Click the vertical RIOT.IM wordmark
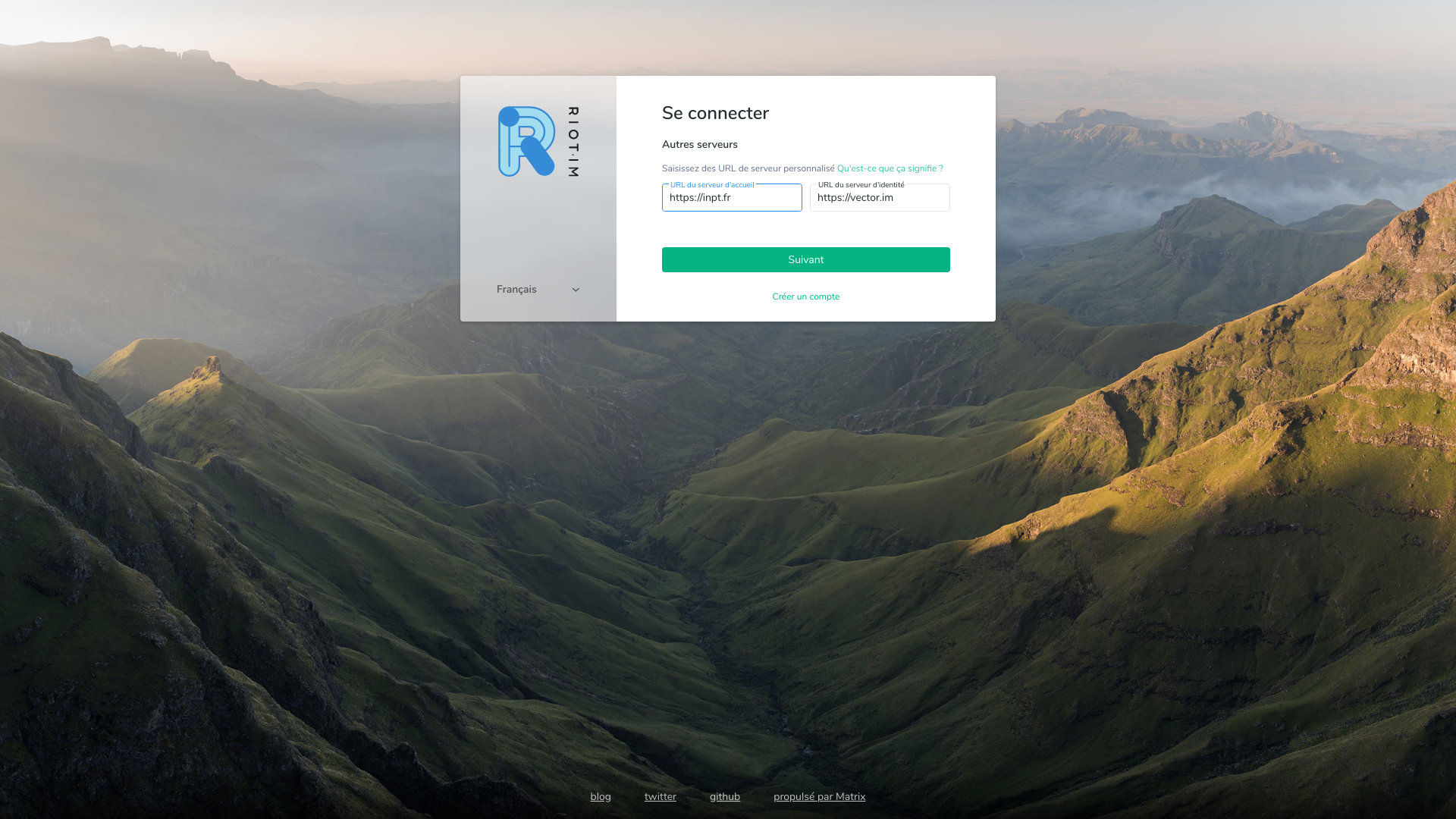The width and height of the screenshot is (1456, 819). click(x=573, y=142)
